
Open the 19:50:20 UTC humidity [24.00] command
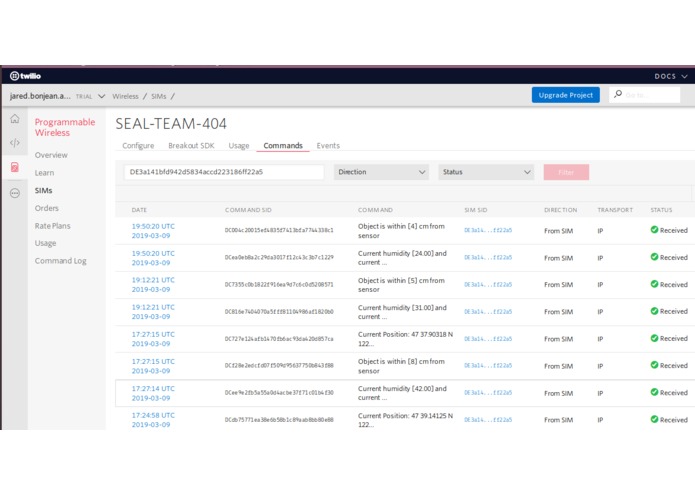coord(153,258)
